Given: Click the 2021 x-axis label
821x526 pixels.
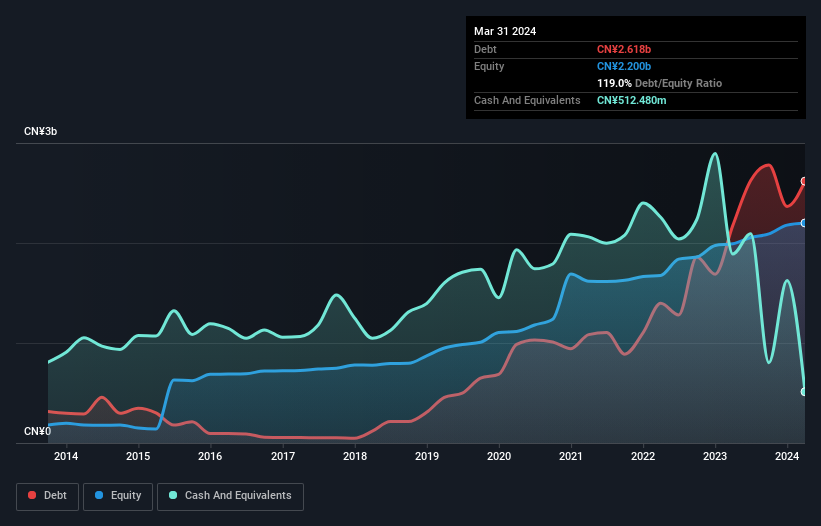Looking at the screenshot, I should tap(571, 456).
